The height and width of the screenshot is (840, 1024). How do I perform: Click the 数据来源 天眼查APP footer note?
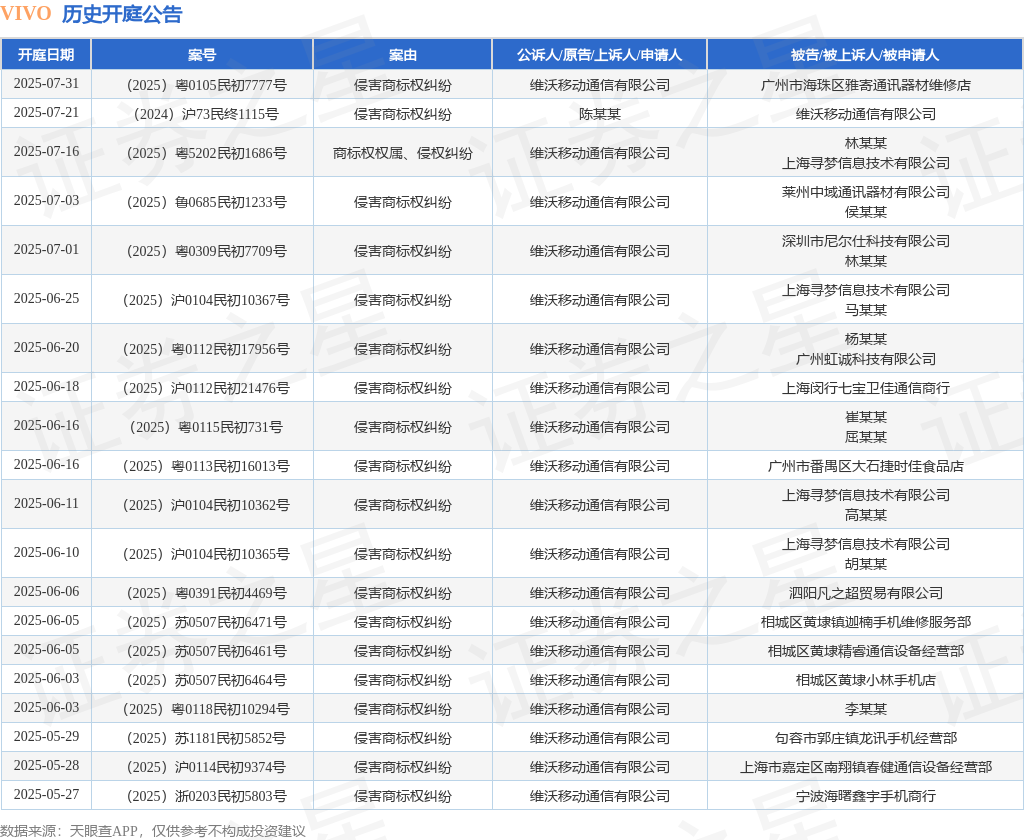click(x=153, y=831)
